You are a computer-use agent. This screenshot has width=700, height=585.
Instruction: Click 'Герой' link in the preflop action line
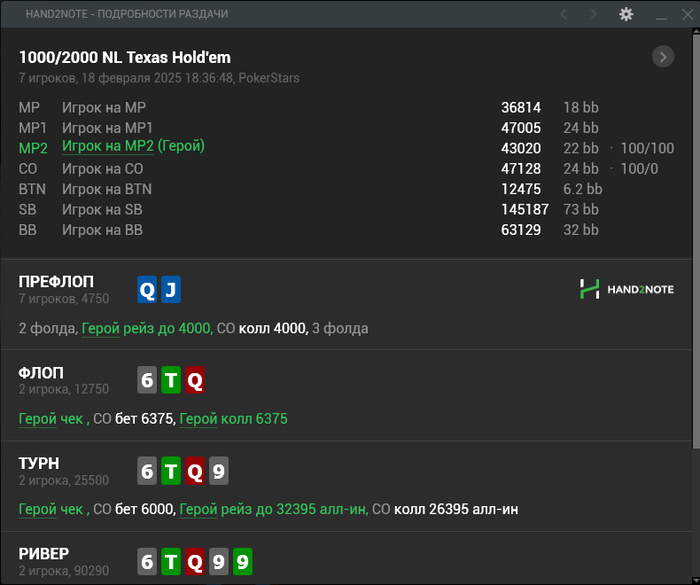click(100, 329)
